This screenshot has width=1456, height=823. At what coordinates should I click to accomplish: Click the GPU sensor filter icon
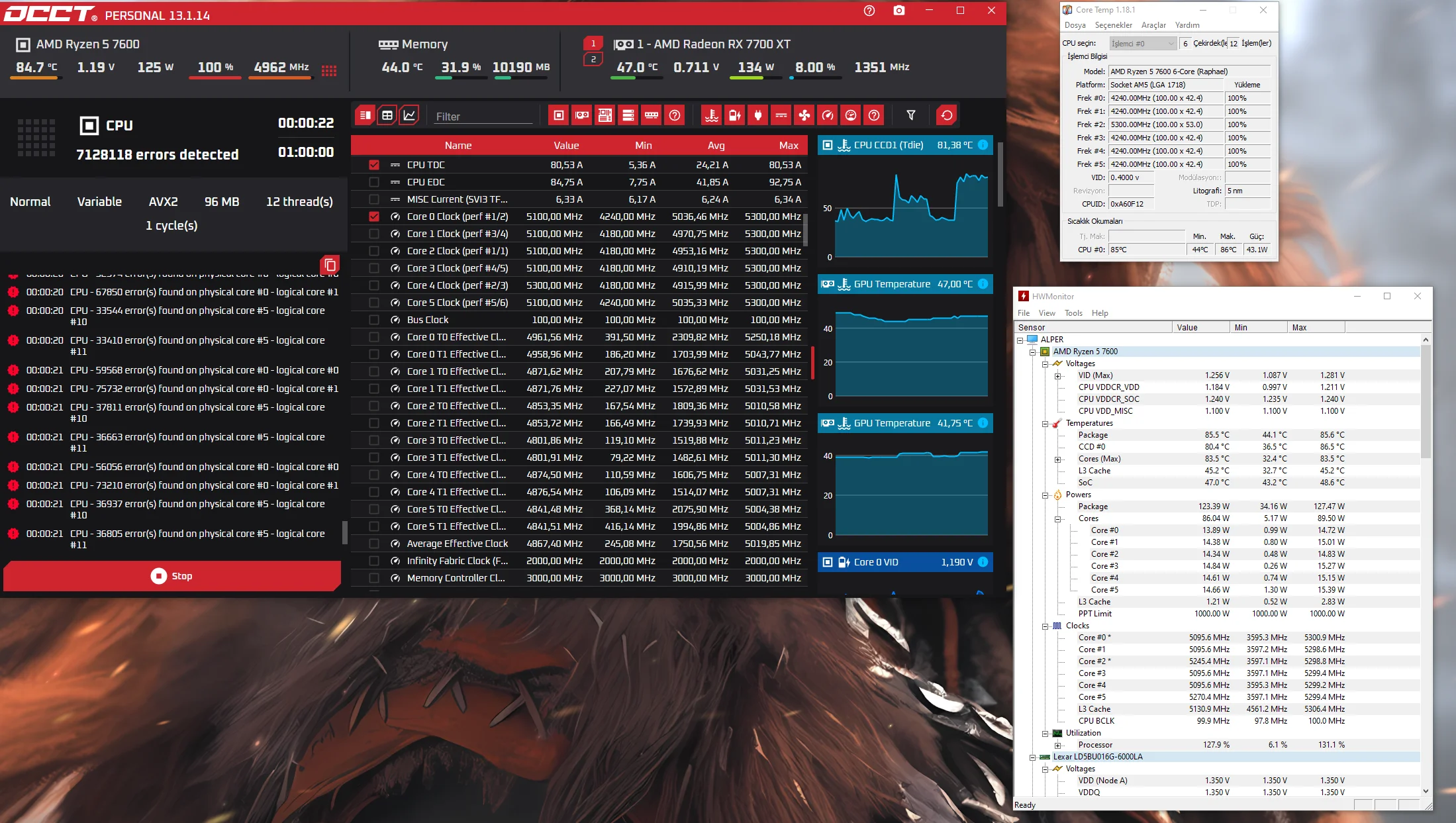pos(582,115)
